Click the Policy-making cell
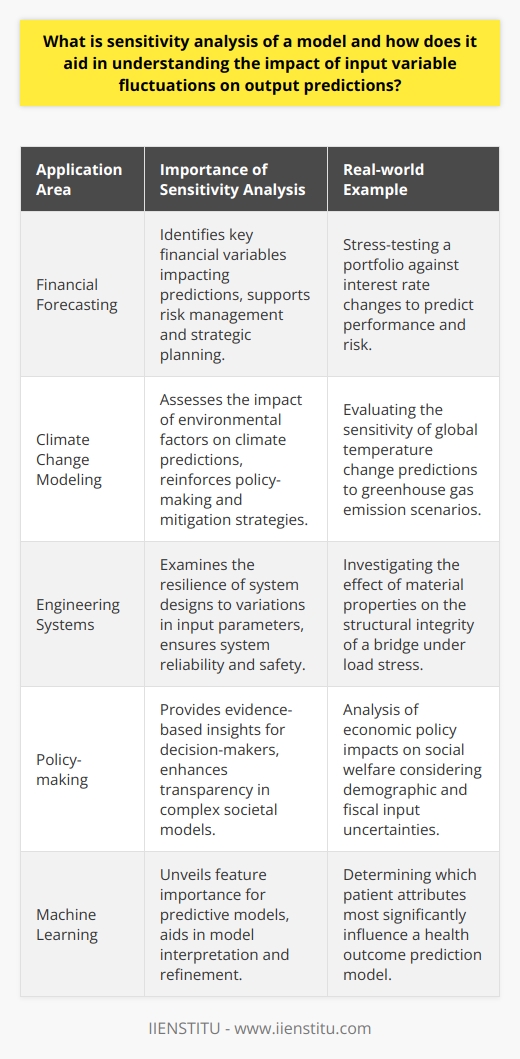This screenshot has width=520, height=1059. click(x=82, y=769)
